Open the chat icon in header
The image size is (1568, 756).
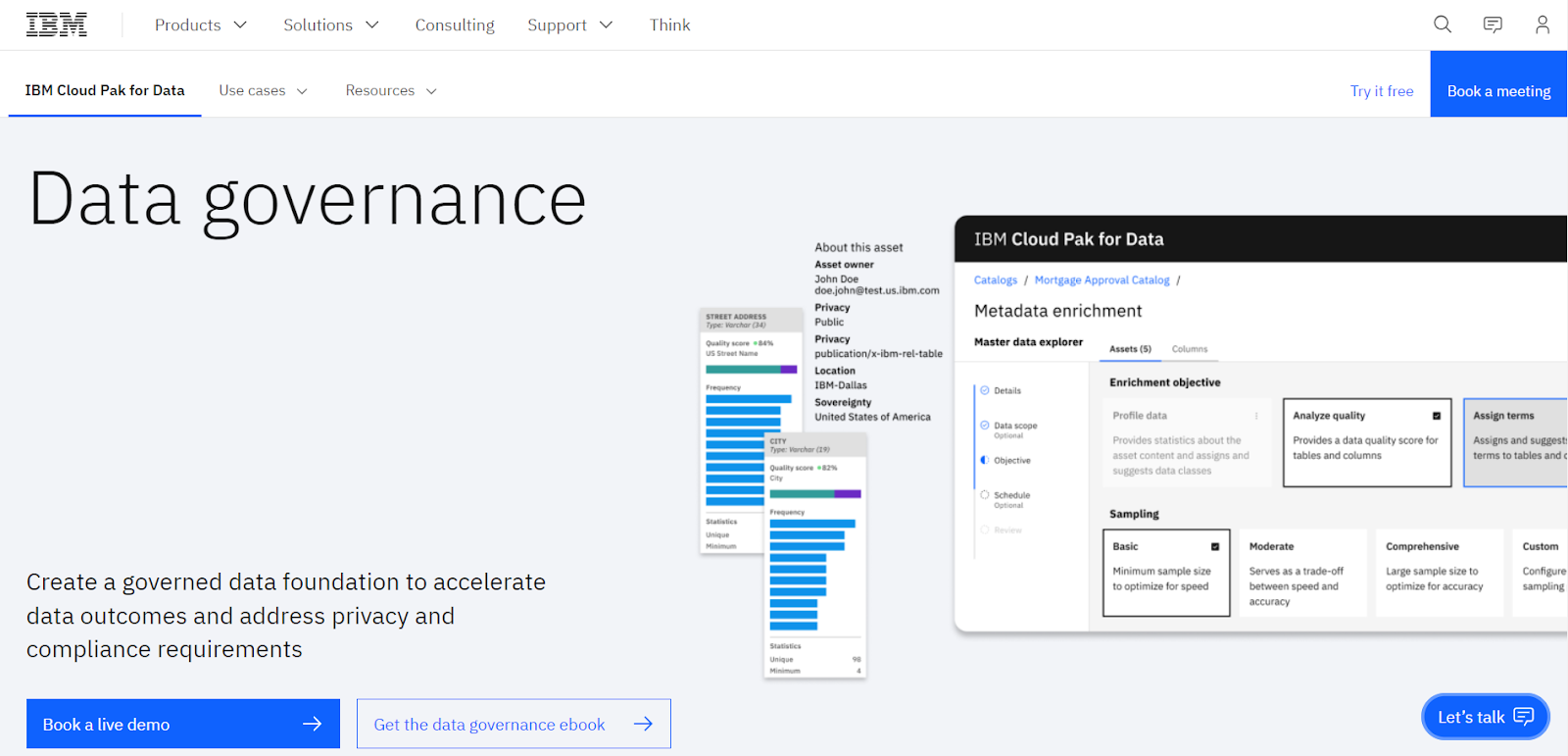tap(1493, 25)
